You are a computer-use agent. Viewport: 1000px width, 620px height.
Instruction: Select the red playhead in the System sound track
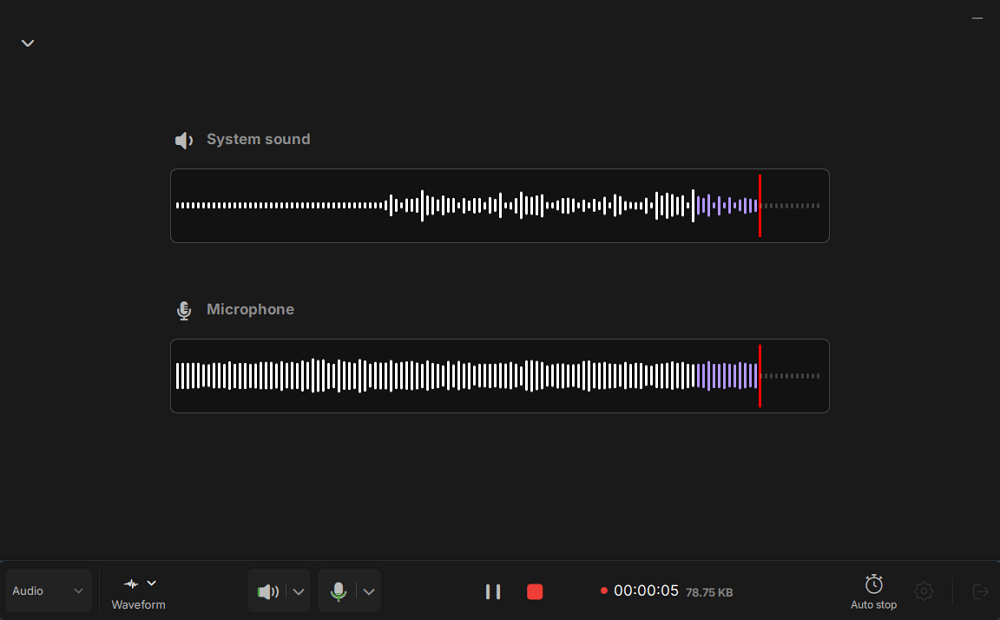(x=760, y=205)
